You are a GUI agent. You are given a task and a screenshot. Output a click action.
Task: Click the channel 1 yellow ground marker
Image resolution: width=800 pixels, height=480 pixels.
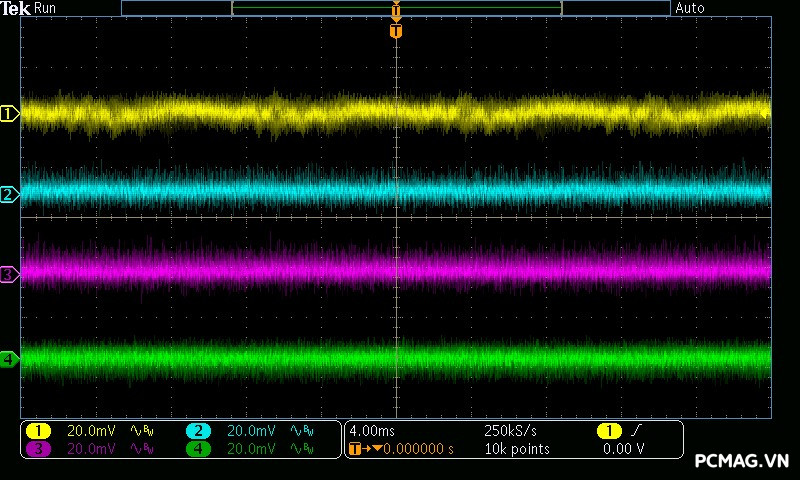coord(10,114)
